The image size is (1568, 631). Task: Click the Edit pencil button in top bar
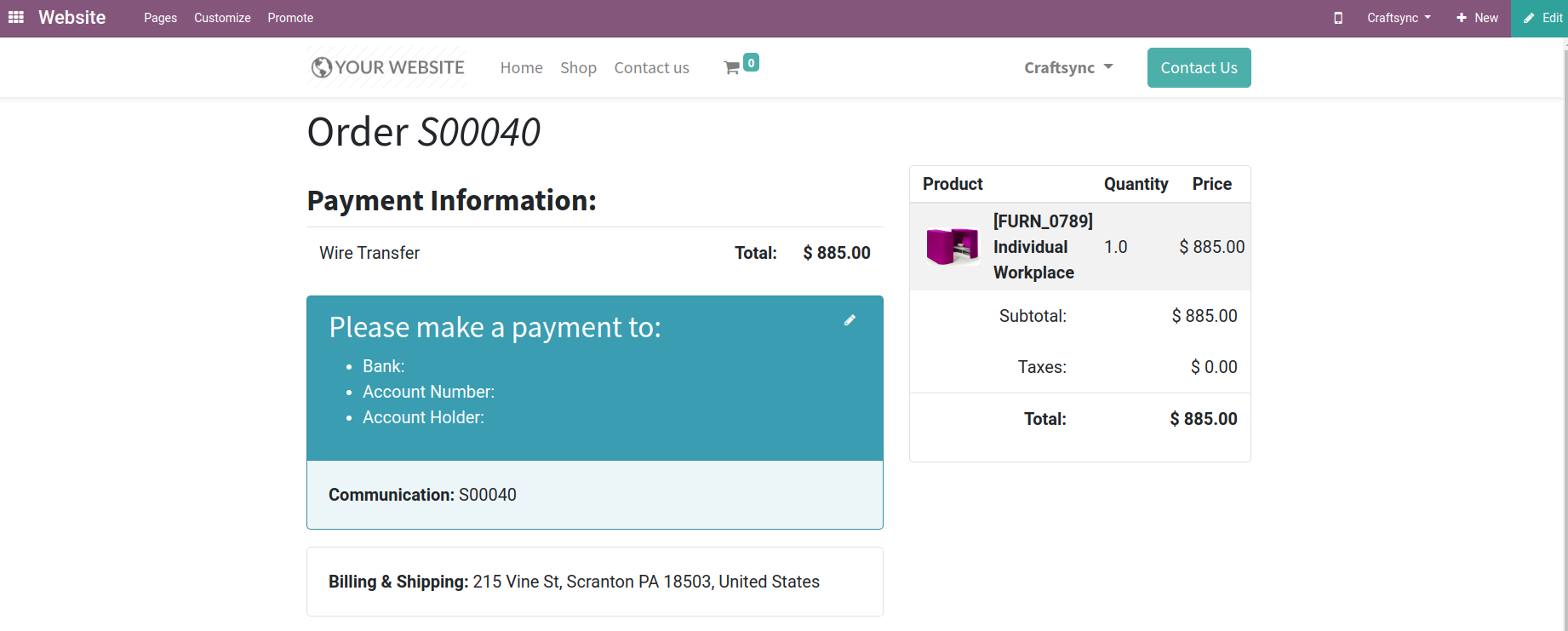tap(1542, 18)
